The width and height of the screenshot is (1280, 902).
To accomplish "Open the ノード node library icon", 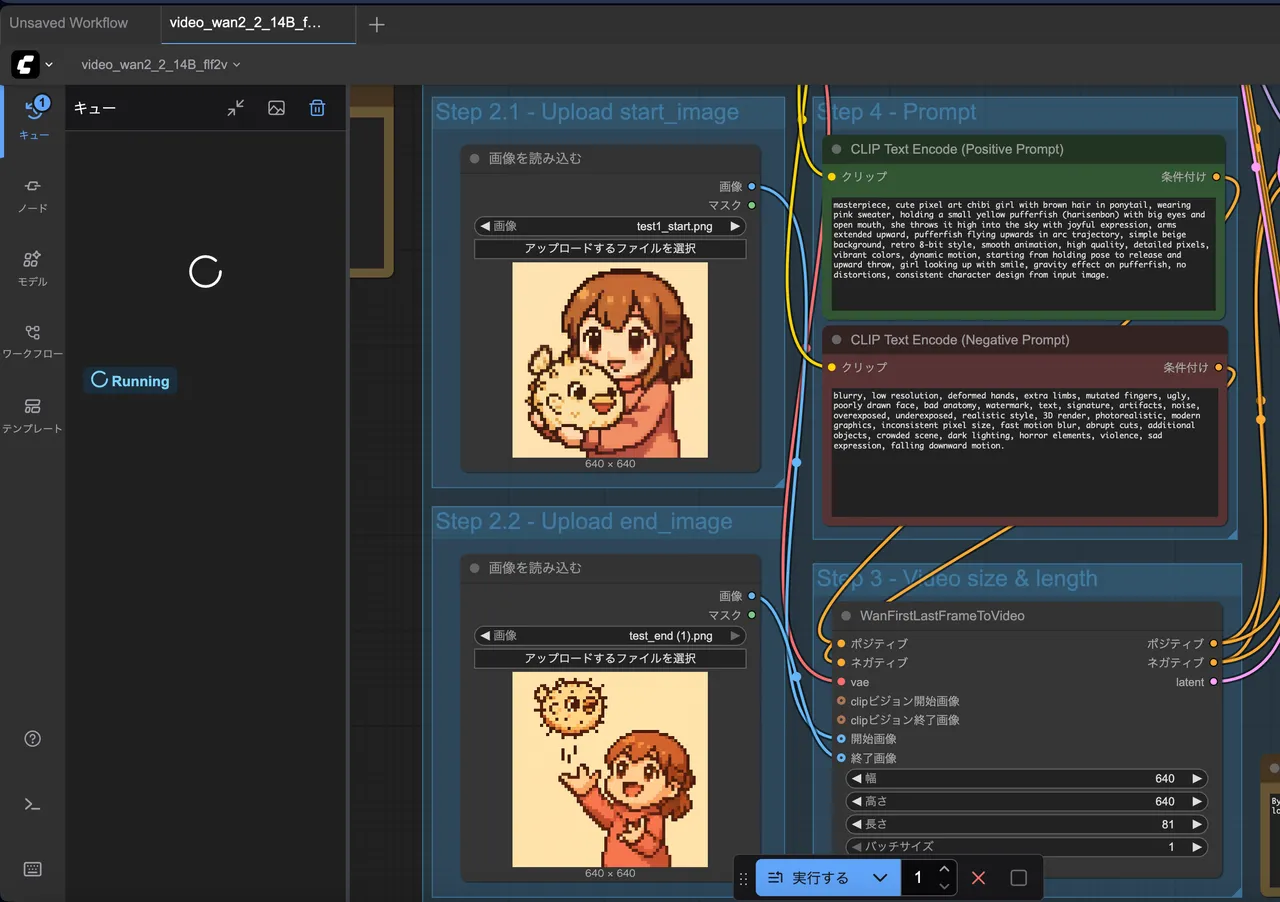I will (33, 186).
